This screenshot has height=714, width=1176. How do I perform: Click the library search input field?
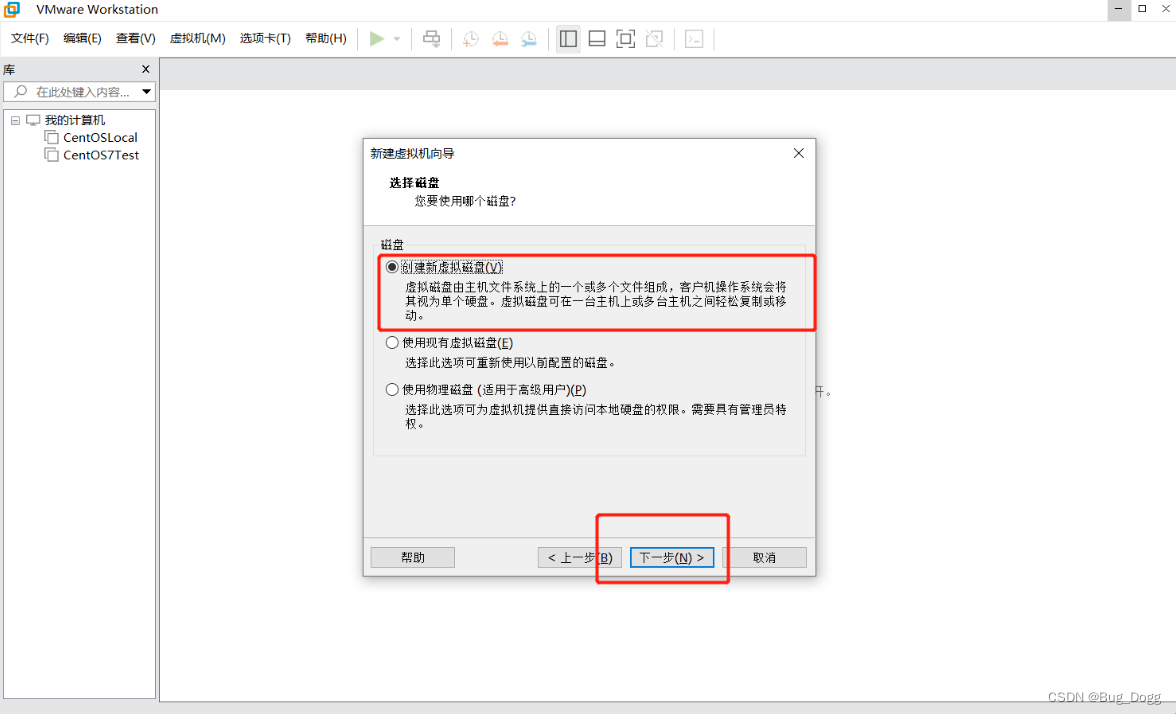click(80, 92)
